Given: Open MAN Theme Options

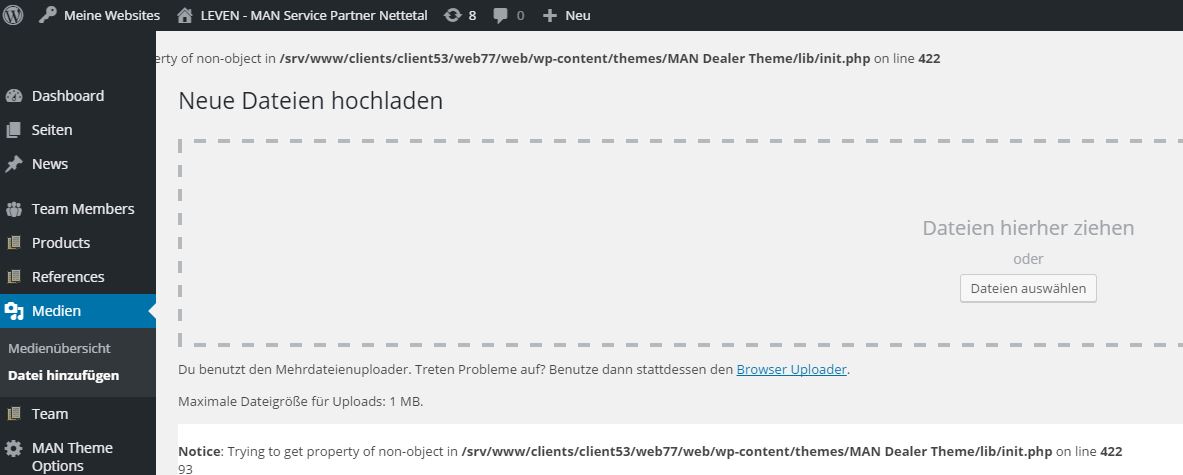Looking at the screenshot, I should click(x=72, y=457).
